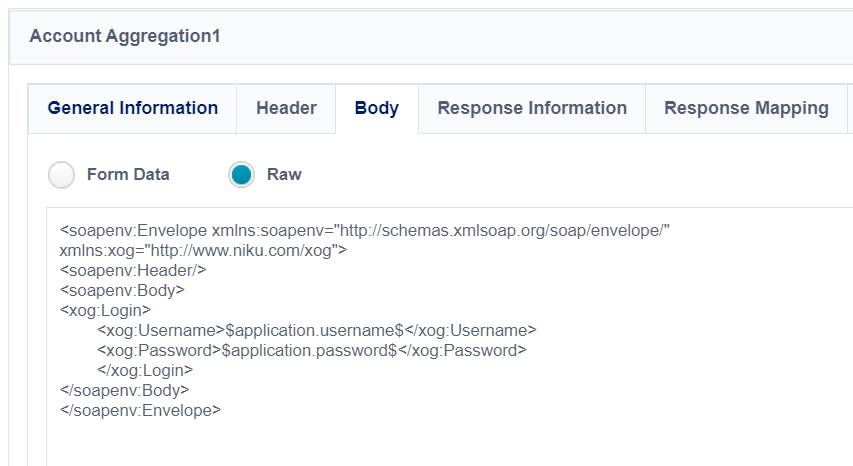Click the closing soapenv:Envelope tag

click(140, 410)
